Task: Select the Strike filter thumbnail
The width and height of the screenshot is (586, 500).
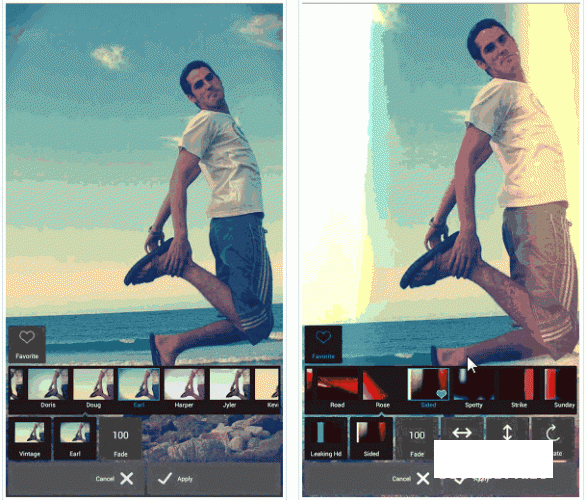Action: click(519, 389)
